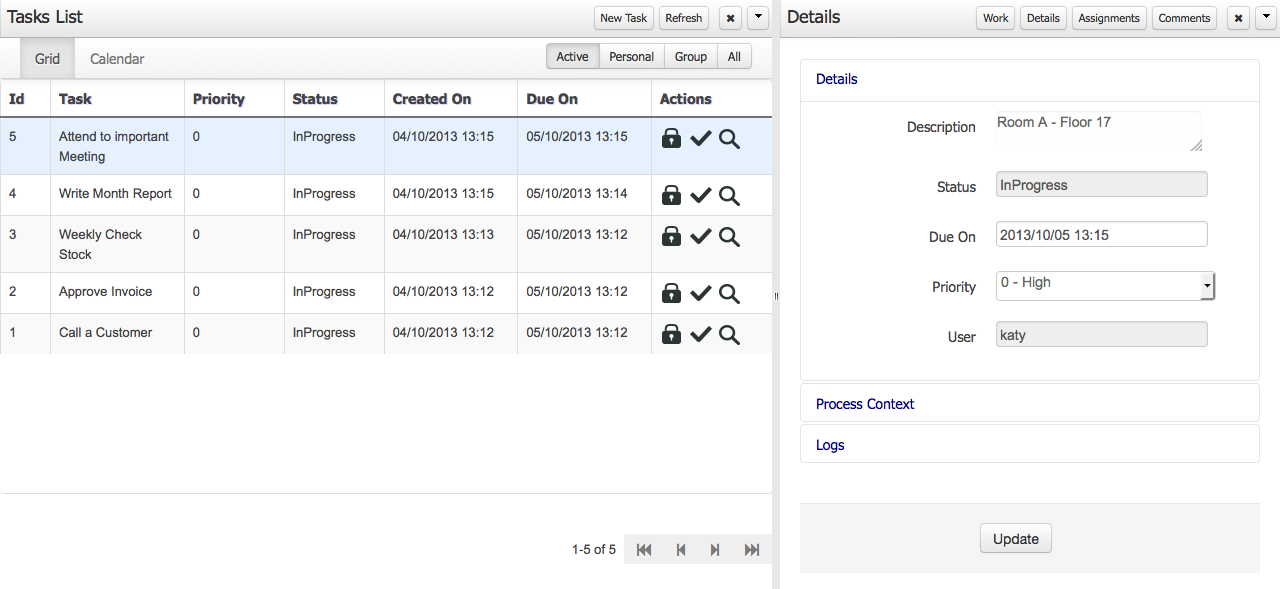1280x589 pixels.
Task: Switch to the Calendar tab
Action: pos(117,59)
